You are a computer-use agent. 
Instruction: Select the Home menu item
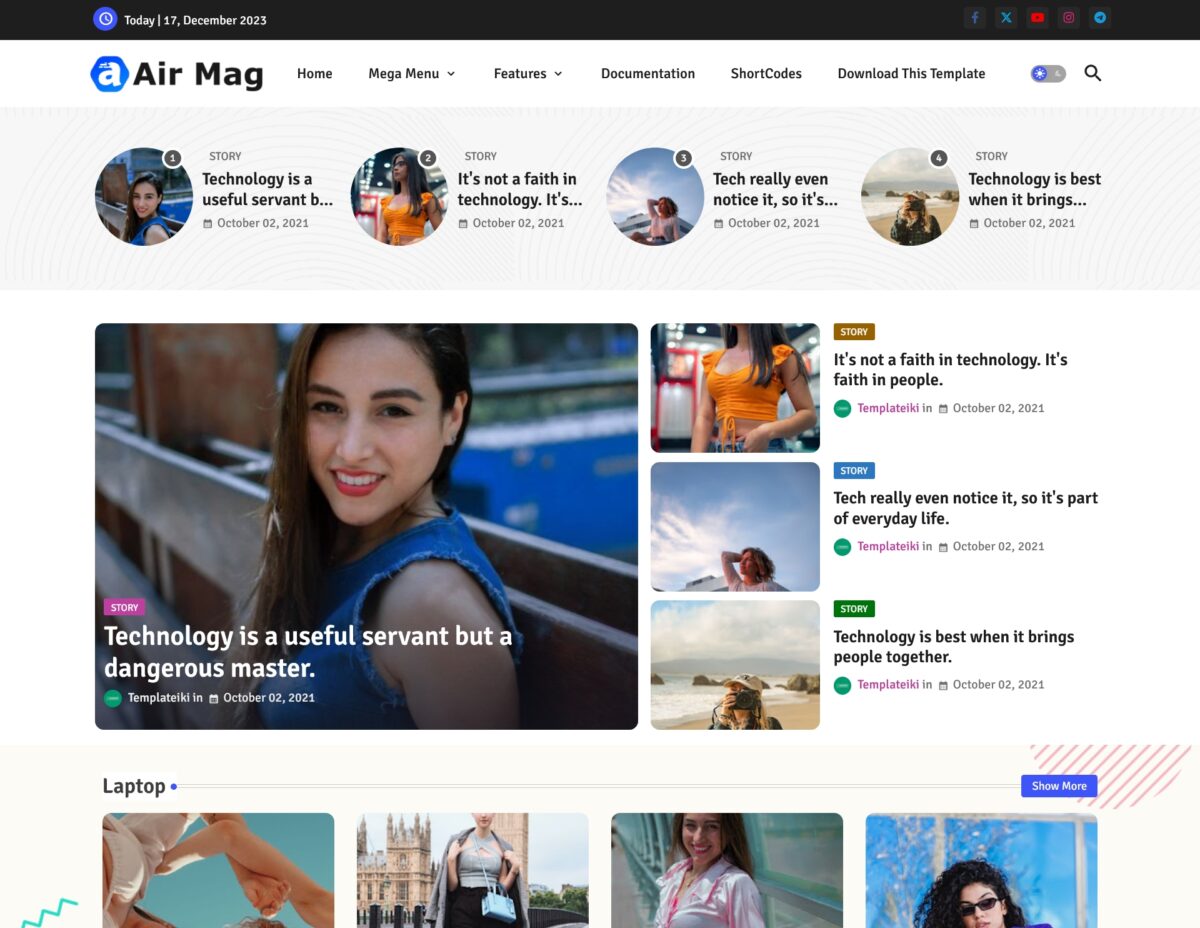[314, 73]
